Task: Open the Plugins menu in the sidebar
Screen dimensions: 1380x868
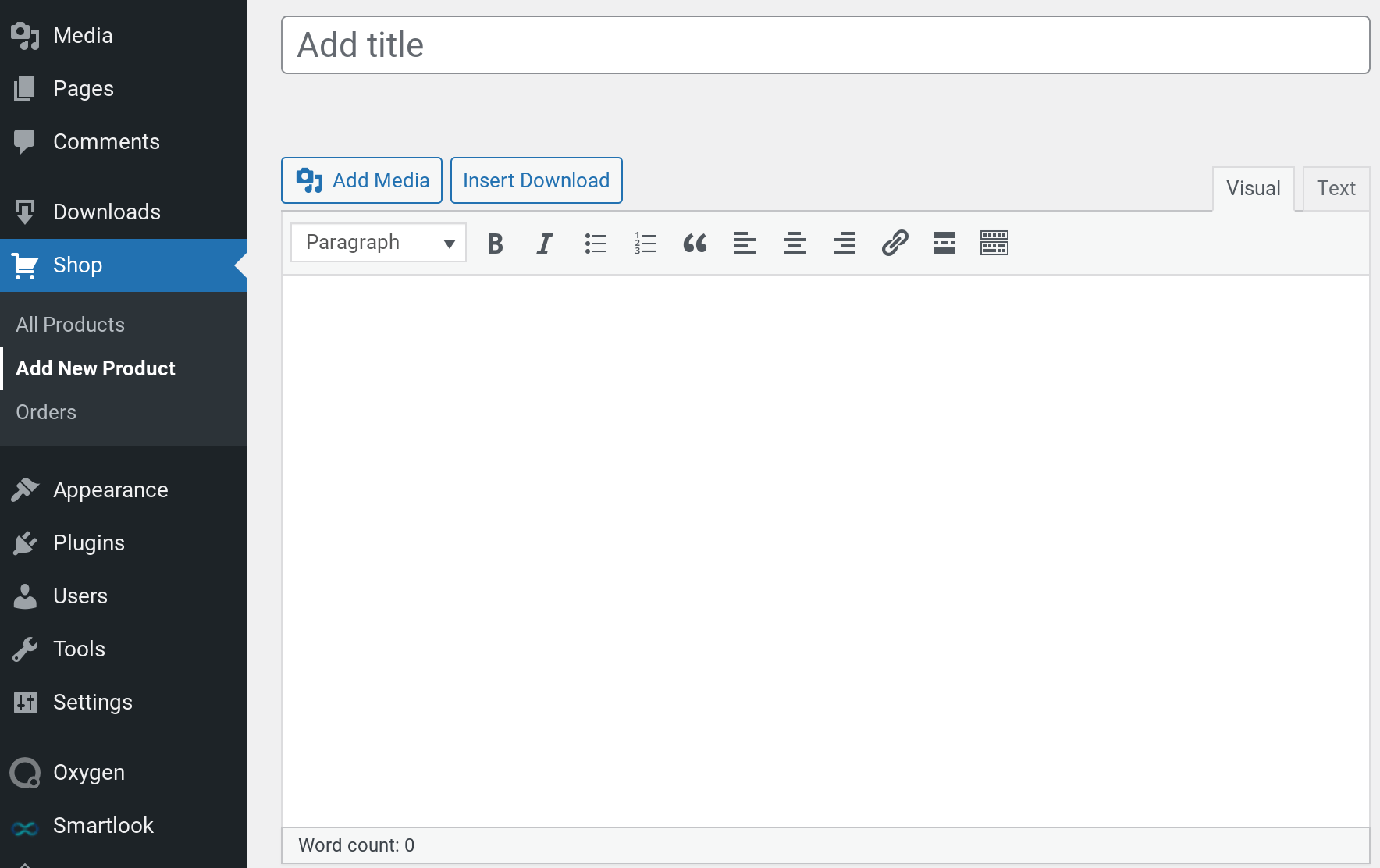Action: coord(89,543)
